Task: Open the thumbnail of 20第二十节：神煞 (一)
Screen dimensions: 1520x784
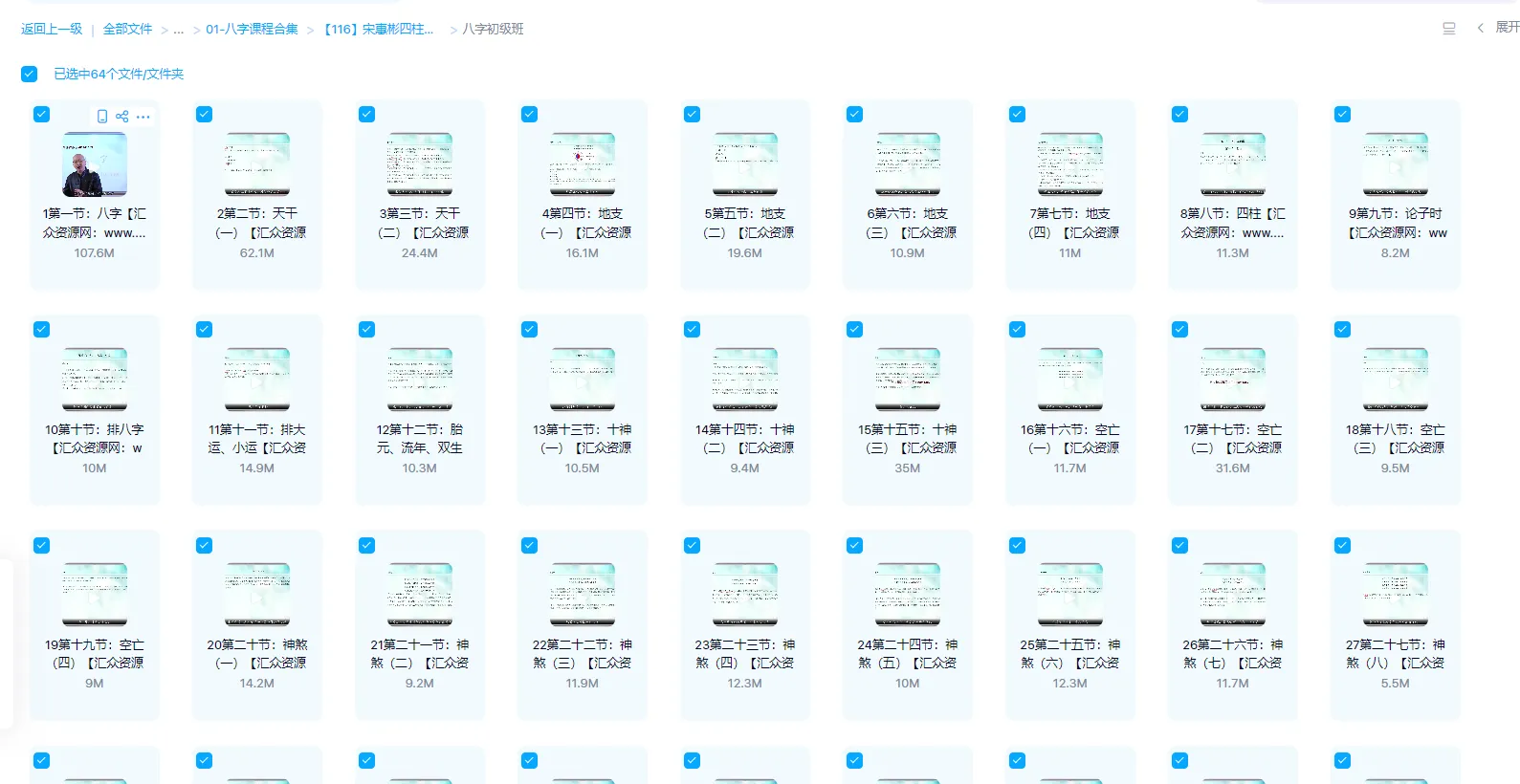Action: click(257, 595)
